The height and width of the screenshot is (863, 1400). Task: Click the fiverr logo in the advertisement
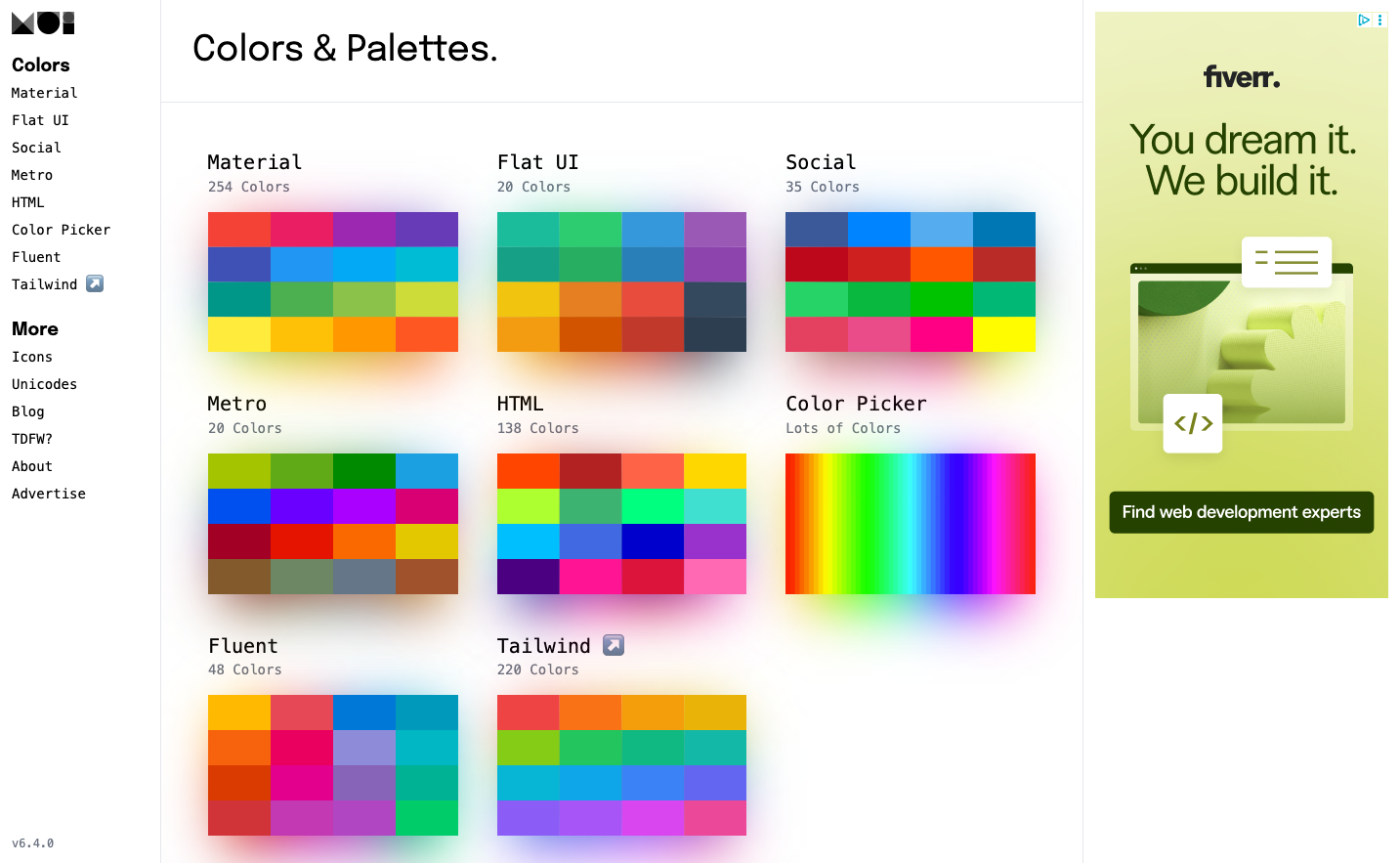click(1241, 77)
